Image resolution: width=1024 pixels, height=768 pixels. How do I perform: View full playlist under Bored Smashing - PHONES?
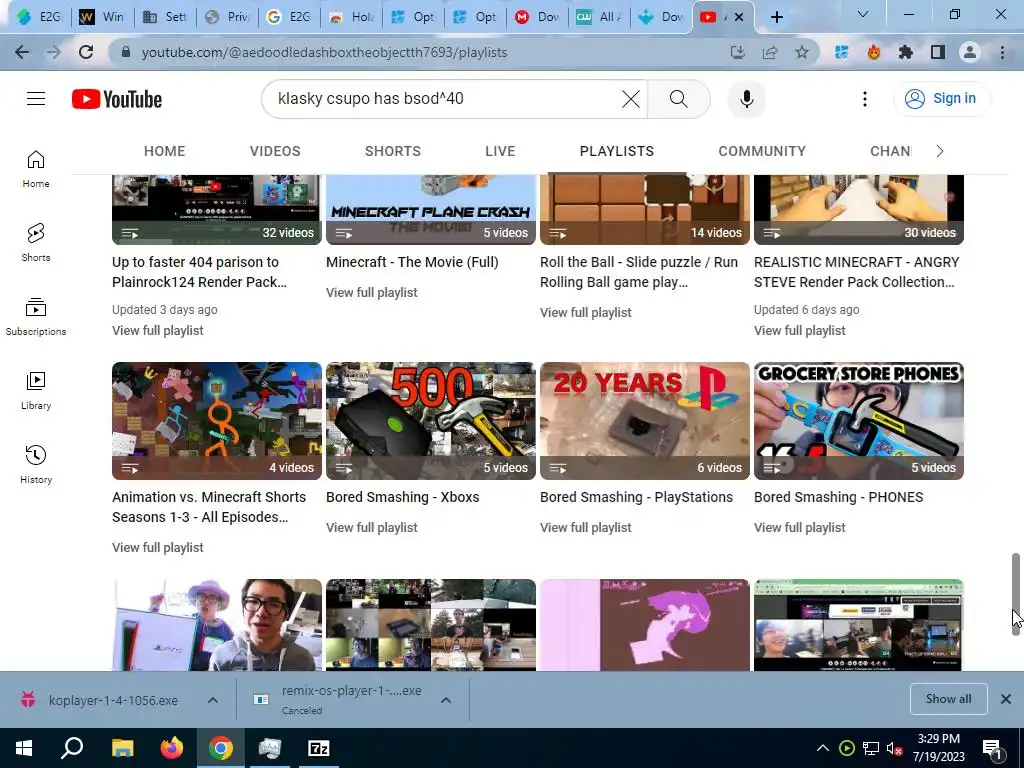(800, 528)
